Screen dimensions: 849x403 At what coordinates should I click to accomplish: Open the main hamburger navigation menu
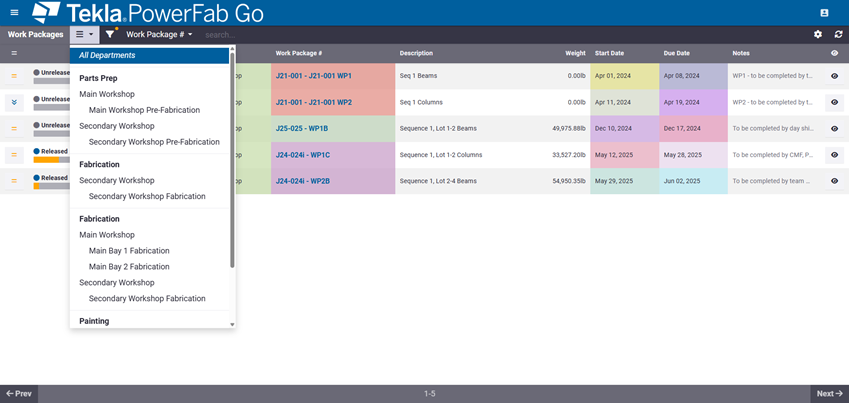(15, 12)
